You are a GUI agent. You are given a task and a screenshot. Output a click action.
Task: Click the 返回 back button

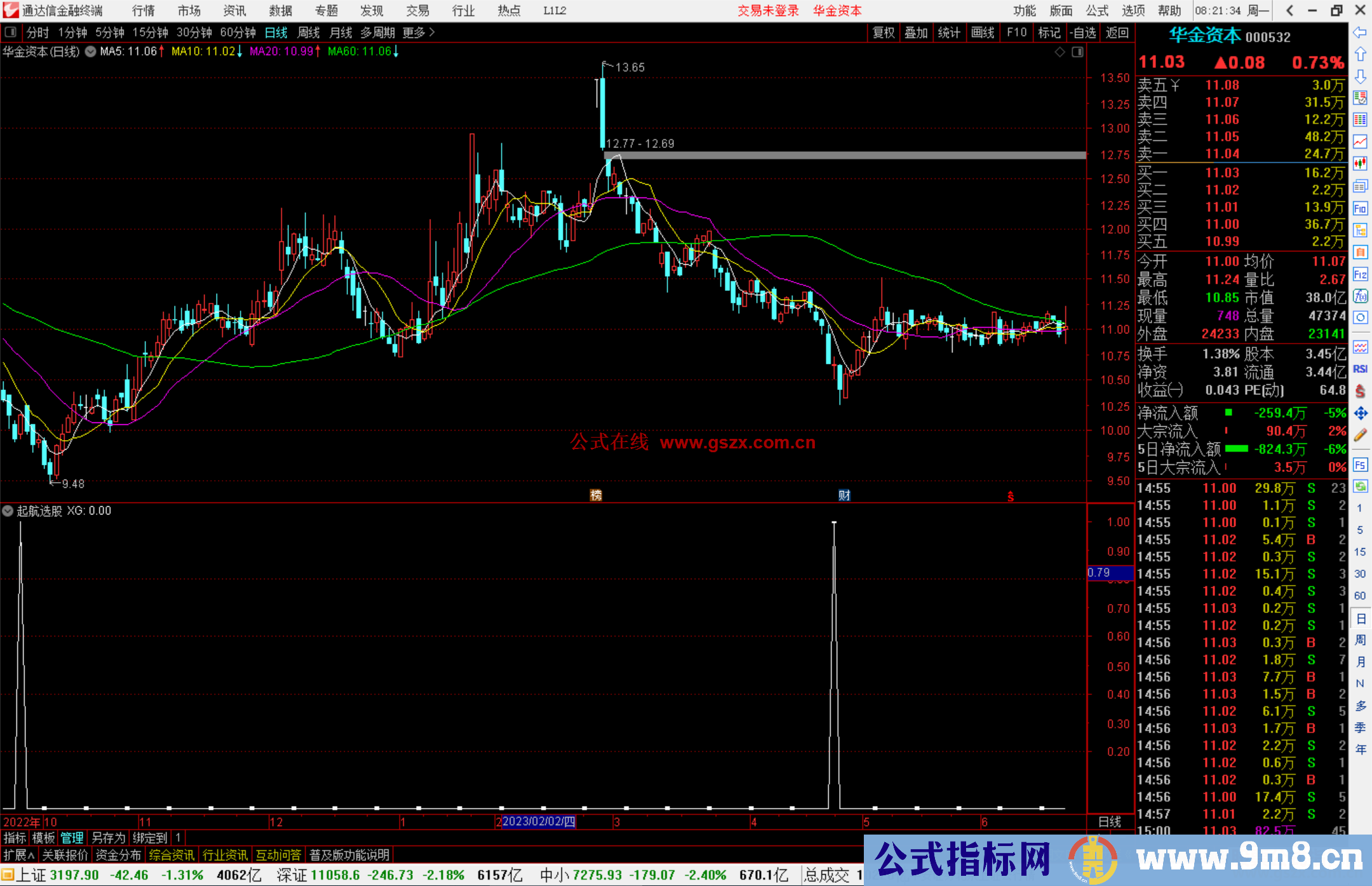coord(1117,32)
